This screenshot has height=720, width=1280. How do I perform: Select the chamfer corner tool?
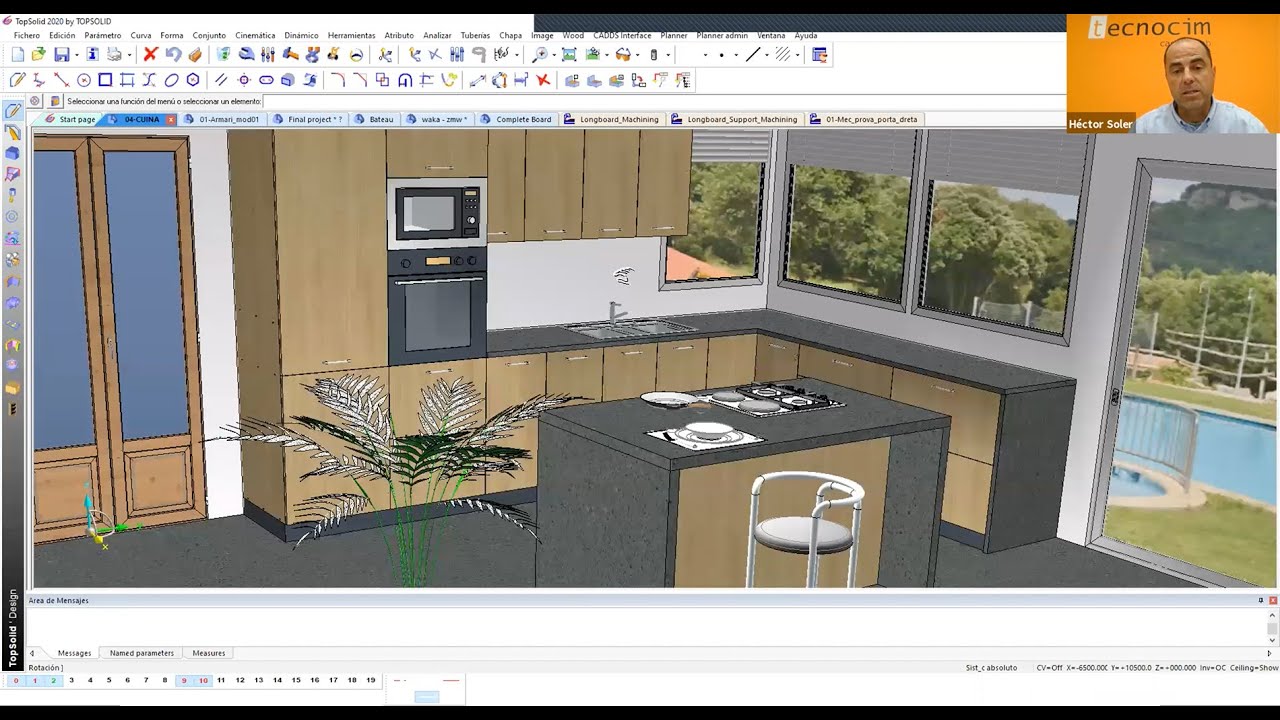point(360,80)
